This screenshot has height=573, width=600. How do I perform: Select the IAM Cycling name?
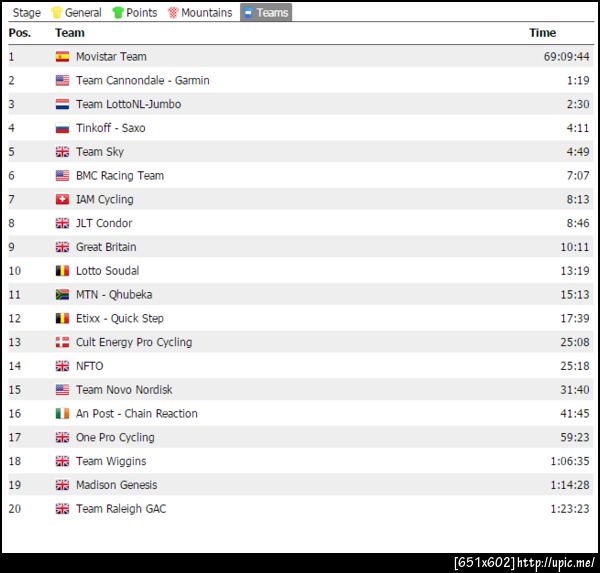[105, 200]
